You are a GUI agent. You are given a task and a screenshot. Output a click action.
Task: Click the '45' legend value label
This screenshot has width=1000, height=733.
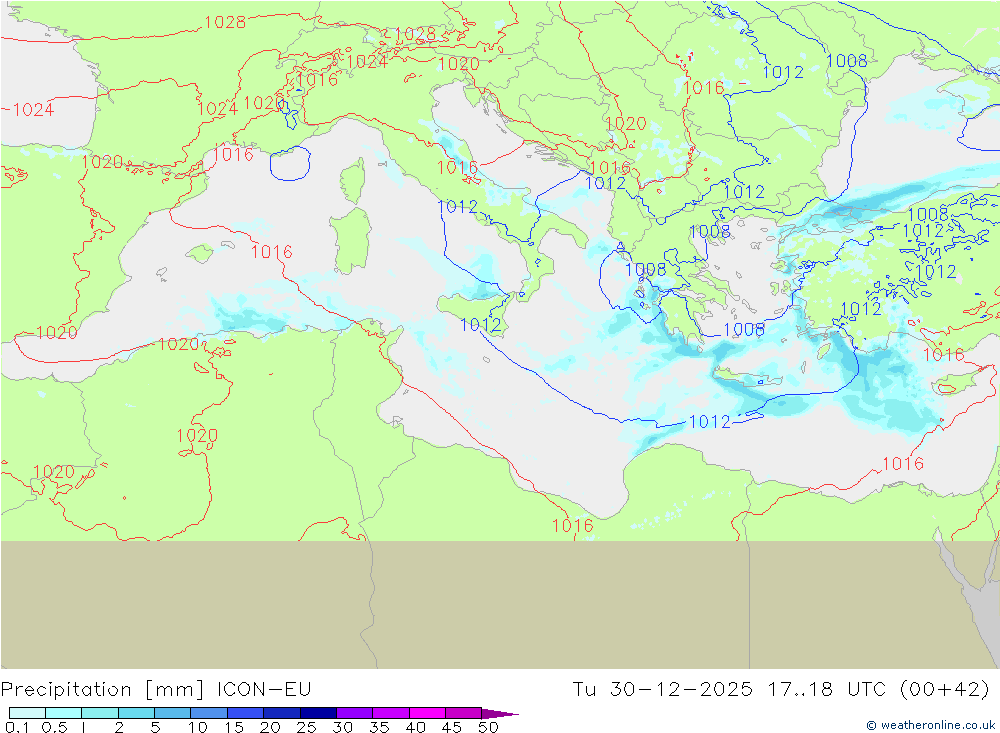pyautogui.click(x=452, y=727)
